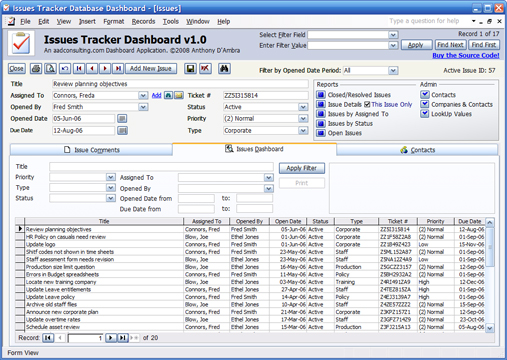Screen dimensions: 507x360
Task: Expand the Filter by Opened Date Period dropdown
Action: [x=393, y=70]
